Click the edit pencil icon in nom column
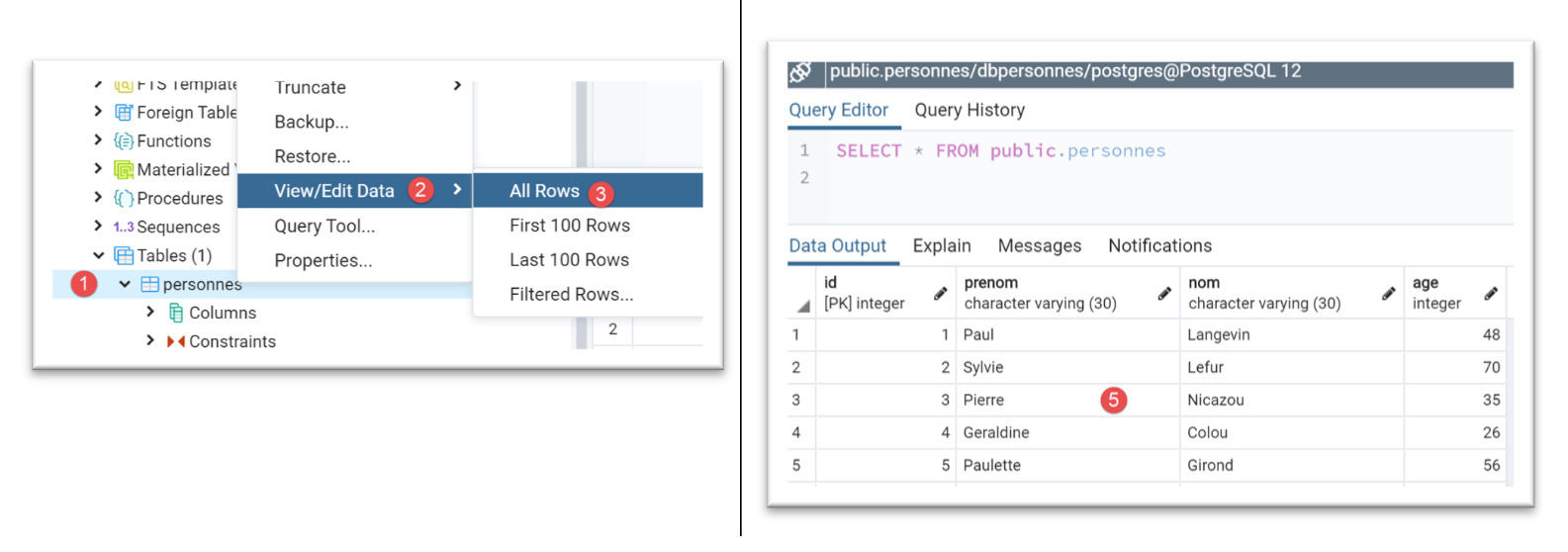The image size is (1568, 552). 1388,293
